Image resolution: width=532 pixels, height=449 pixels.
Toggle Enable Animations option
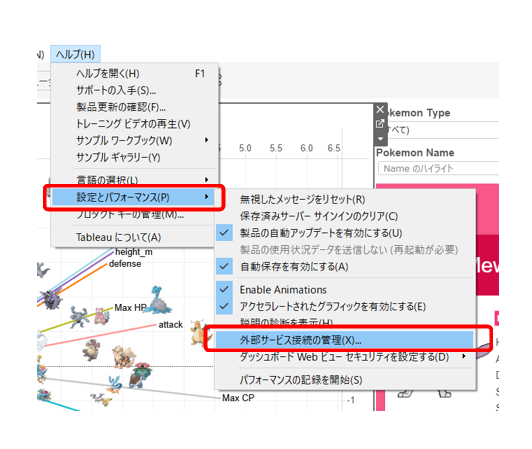tap(345, 289)
